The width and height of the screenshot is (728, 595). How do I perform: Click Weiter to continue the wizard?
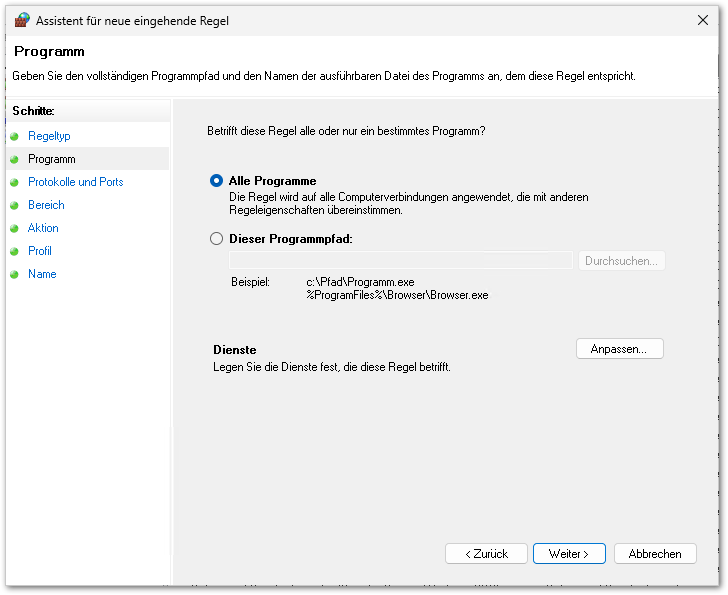coord(568,553)
